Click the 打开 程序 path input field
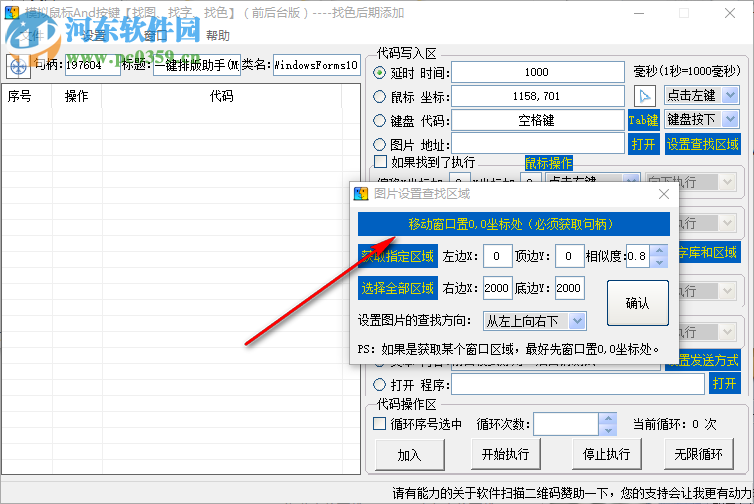The height and width of the screenshot is (504, 754). pyautogui.click(x=578, y=384)
